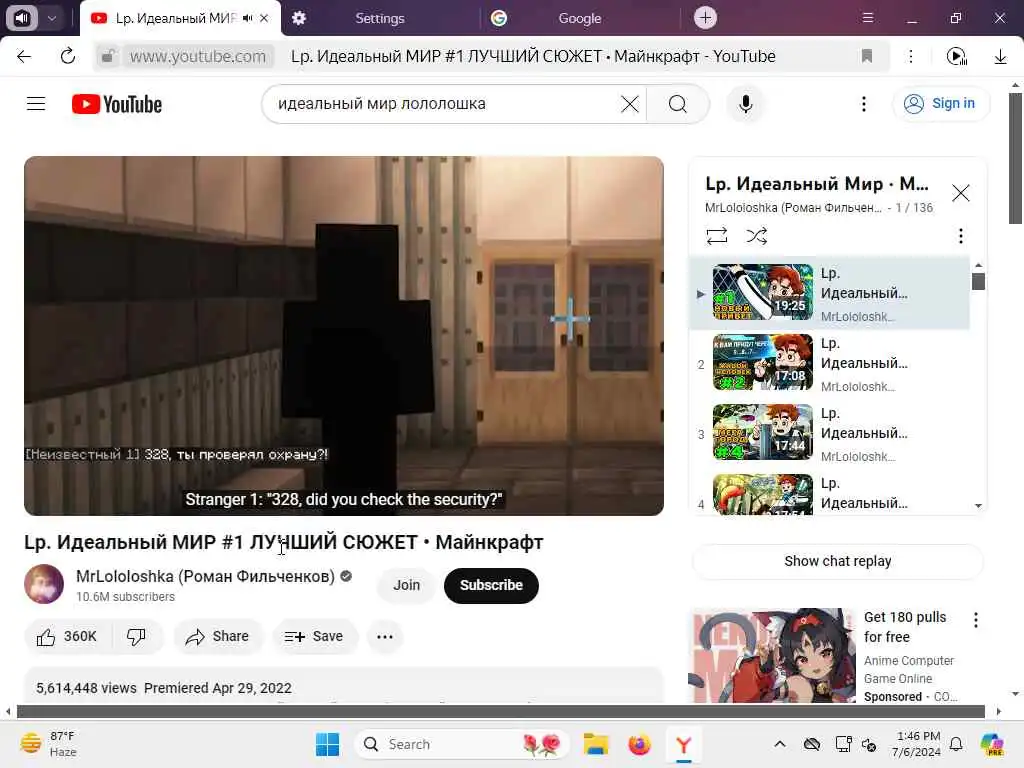Image resolution: width=1024 pixels, height=768 pixels.
Task: Dislike the video with thumbs down
Action: [136, 636]
